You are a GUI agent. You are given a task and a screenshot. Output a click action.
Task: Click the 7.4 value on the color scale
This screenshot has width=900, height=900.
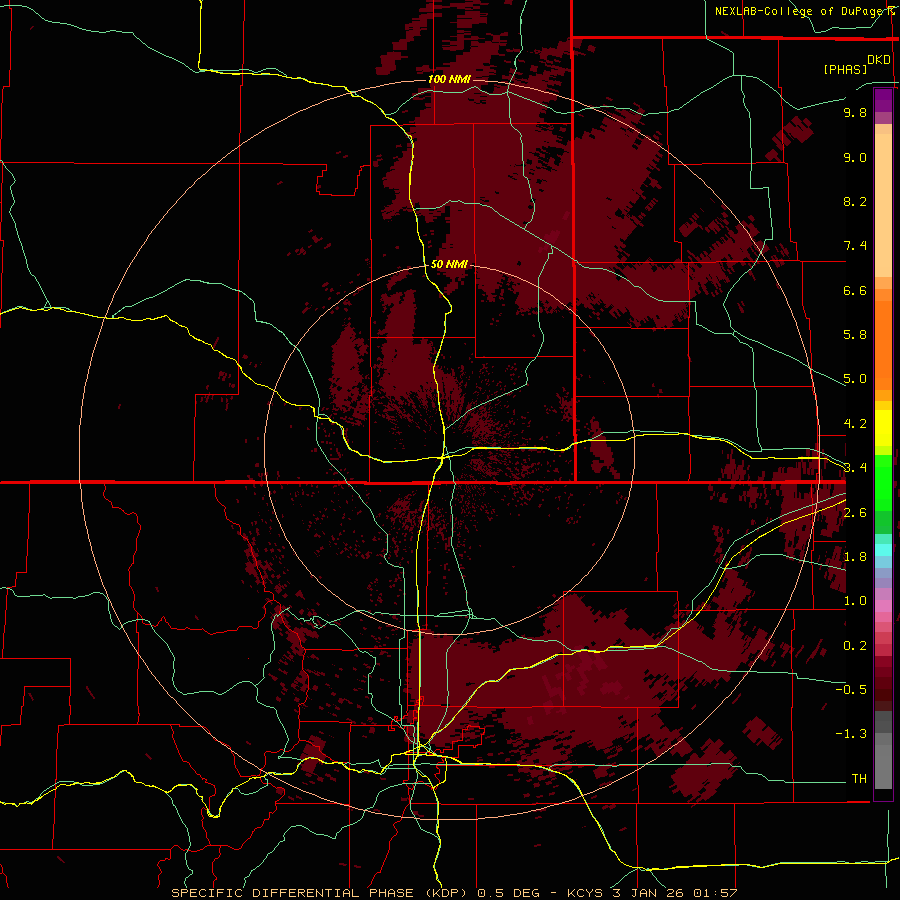point(855,246)
